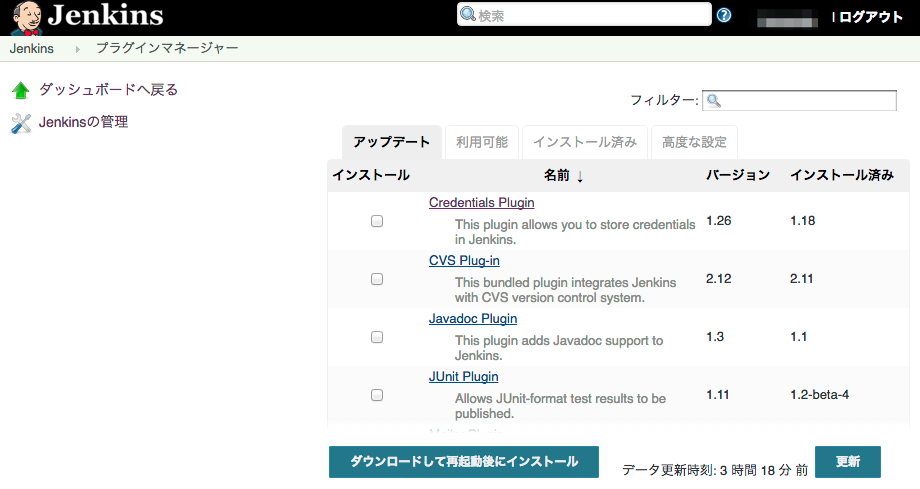
Task: Check the Credentials Plugin install checkbox
Action: 377,221
